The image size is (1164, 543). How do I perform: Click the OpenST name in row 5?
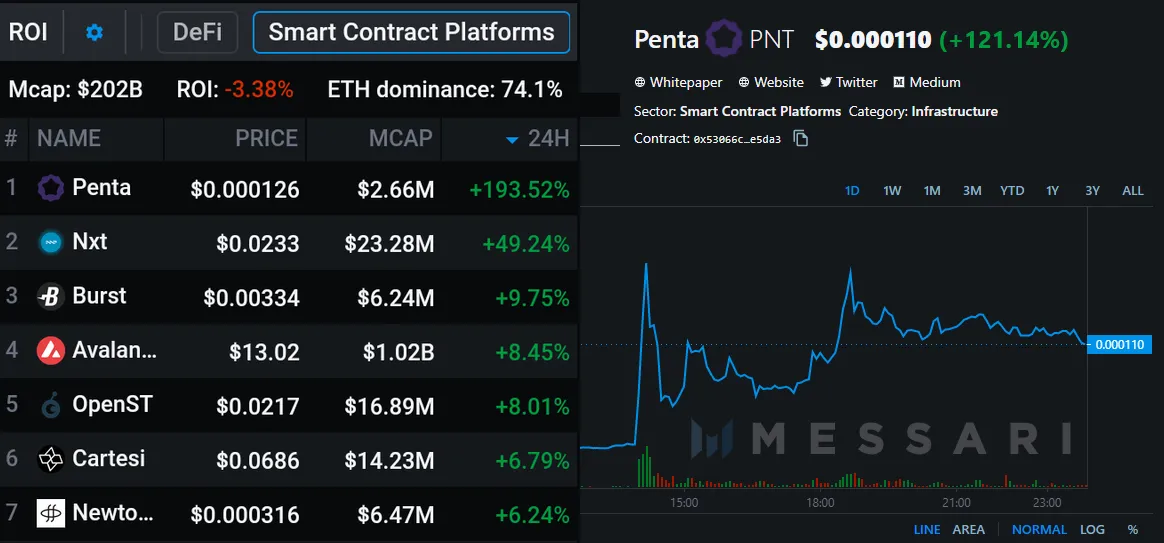click(112, 404)
